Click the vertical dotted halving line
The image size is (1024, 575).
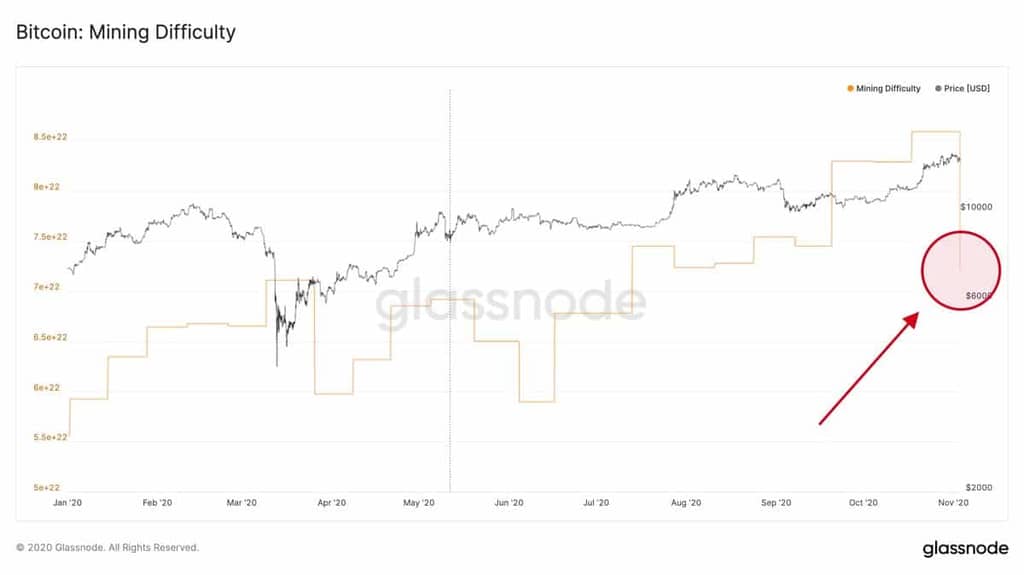[450, 291]
